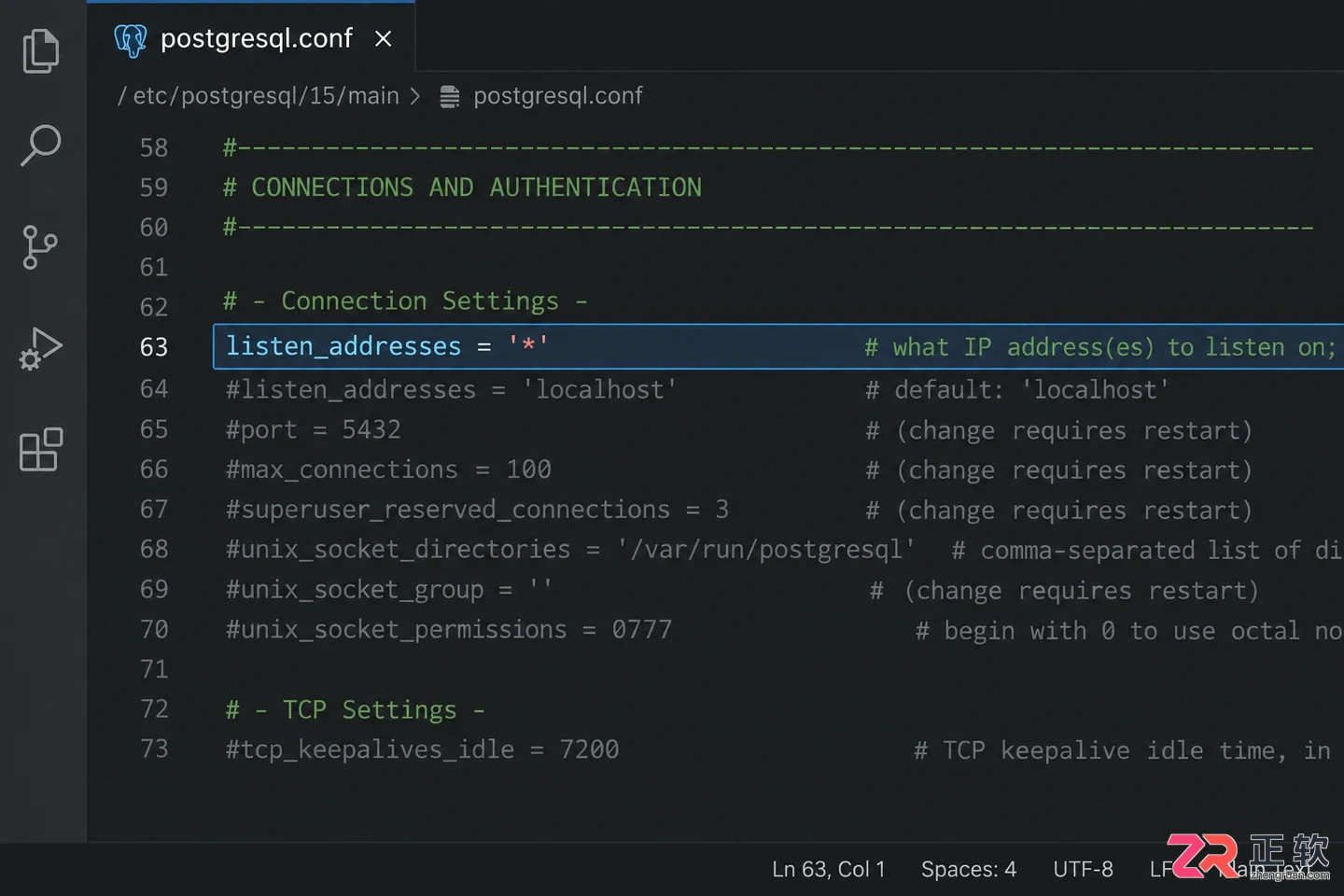
Task: Change indentation via Spaces: 4
Action: click(969, 869)
